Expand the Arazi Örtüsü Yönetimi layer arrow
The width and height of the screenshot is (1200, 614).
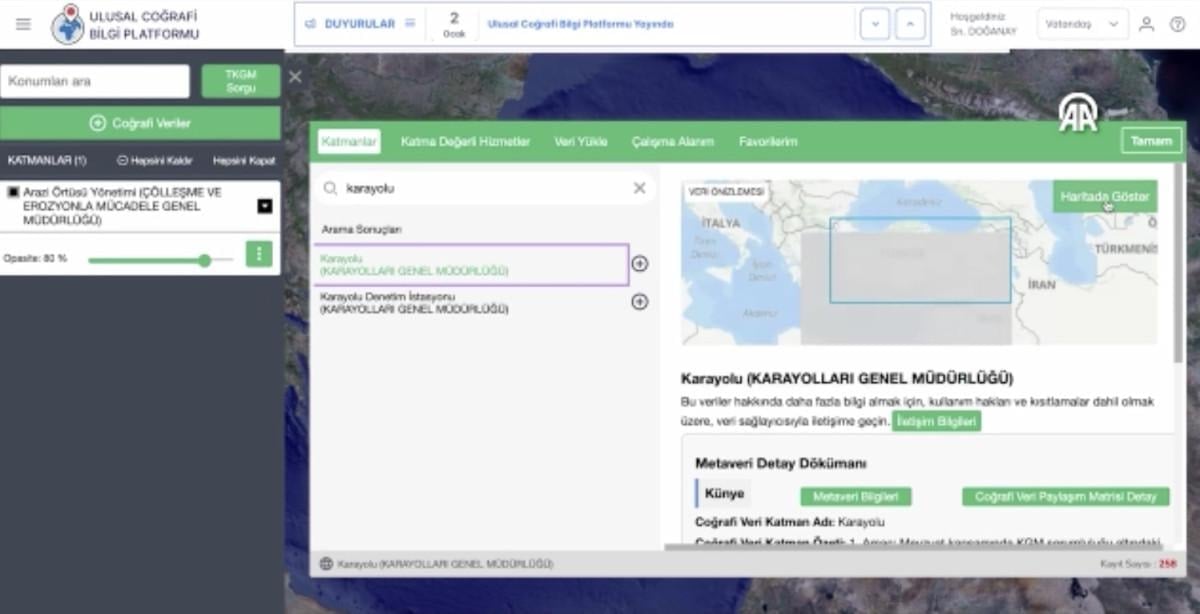[x=264, y=206]
